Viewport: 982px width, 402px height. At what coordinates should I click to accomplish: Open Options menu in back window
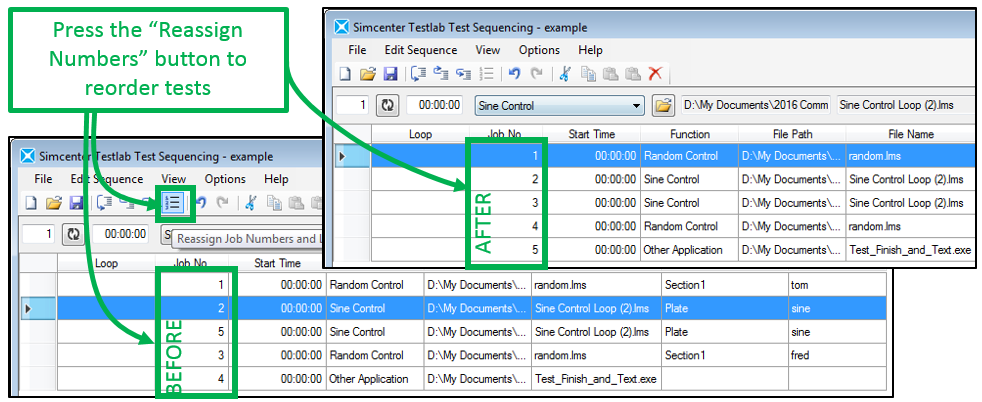(x=225, y=179)
